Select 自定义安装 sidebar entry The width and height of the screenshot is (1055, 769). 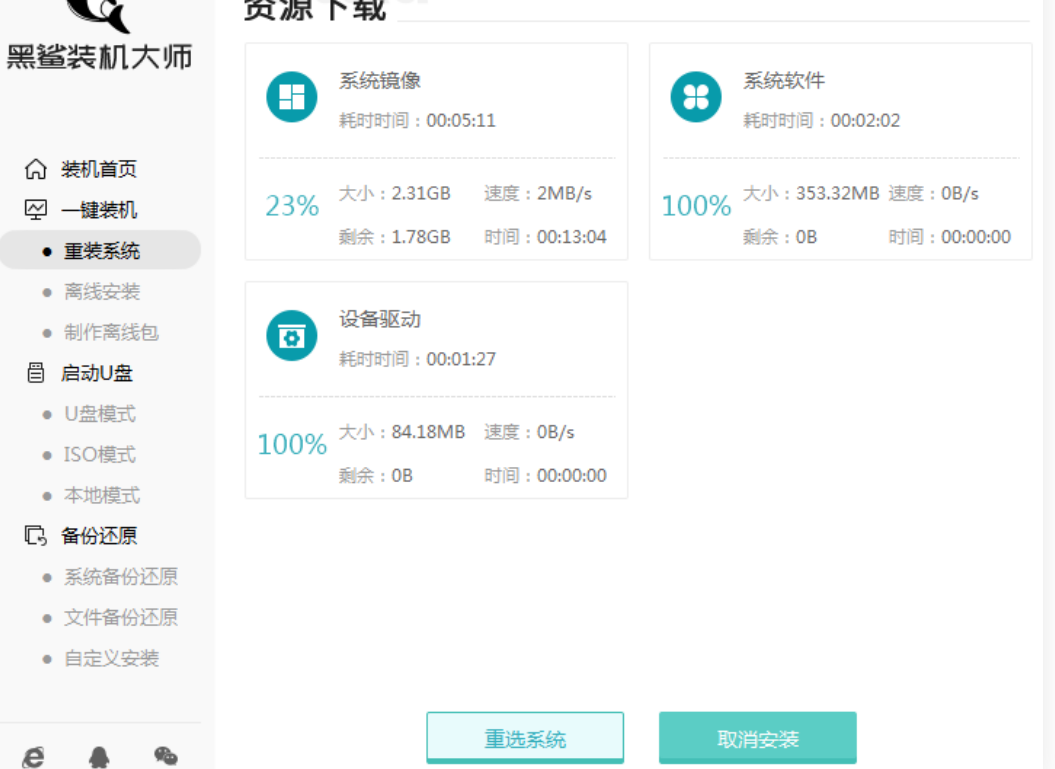tap(111, 659)
